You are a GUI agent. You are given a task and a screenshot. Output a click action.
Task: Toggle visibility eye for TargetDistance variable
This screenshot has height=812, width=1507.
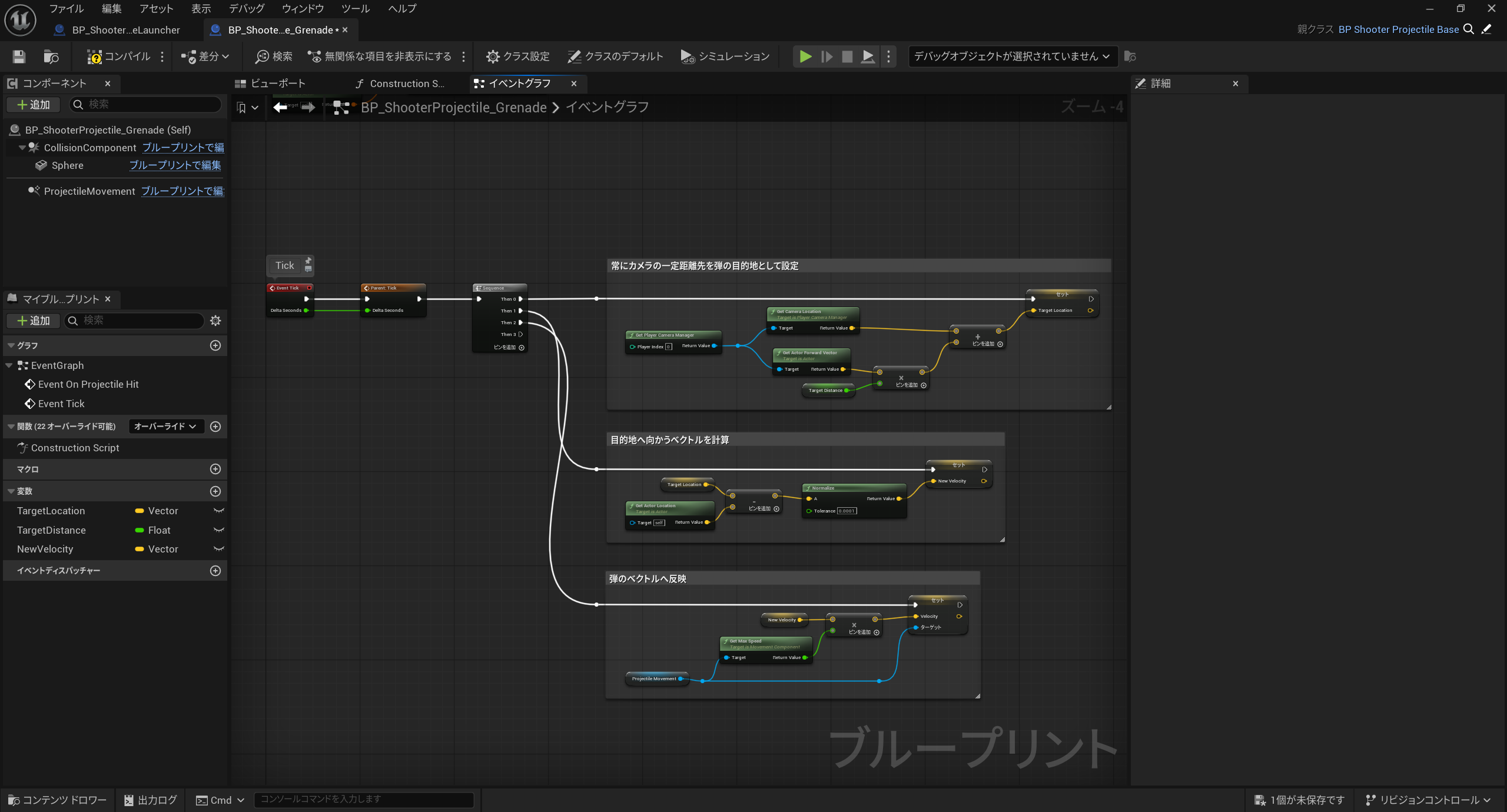[x=218, y=530]
